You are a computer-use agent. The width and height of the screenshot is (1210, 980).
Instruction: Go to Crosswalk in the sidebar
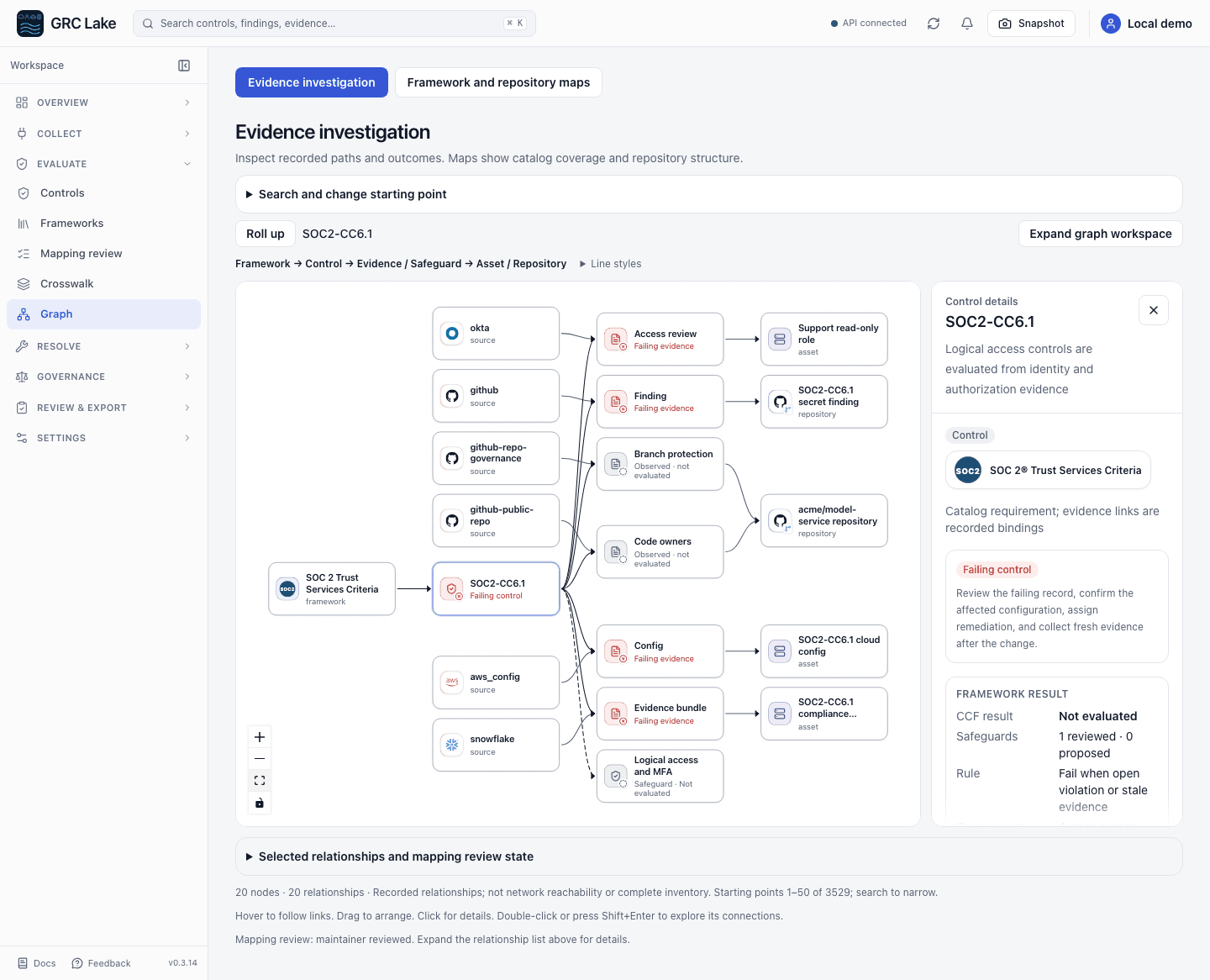click(103, 284)
